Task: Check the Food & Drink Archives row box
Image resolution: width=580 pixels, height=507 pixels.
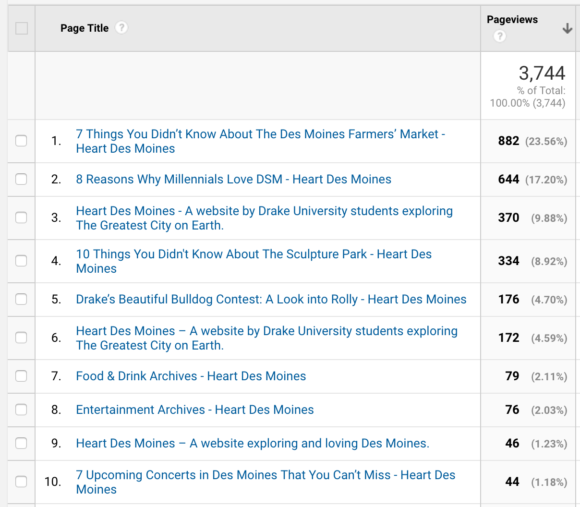Action: (x=21, y=376)
